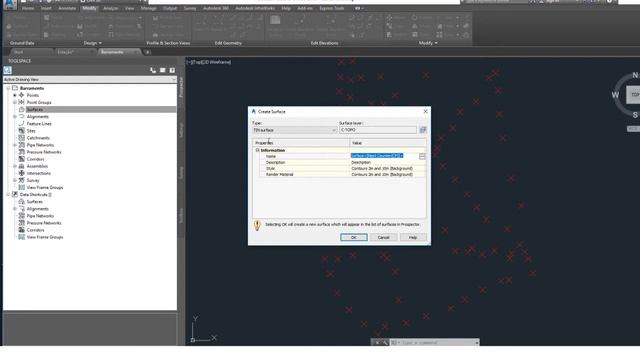Image resolution: width=640 pixels, height=360 pixels.
Task: Click the W compass letter on the ViewCube
Action: [615, 95]
